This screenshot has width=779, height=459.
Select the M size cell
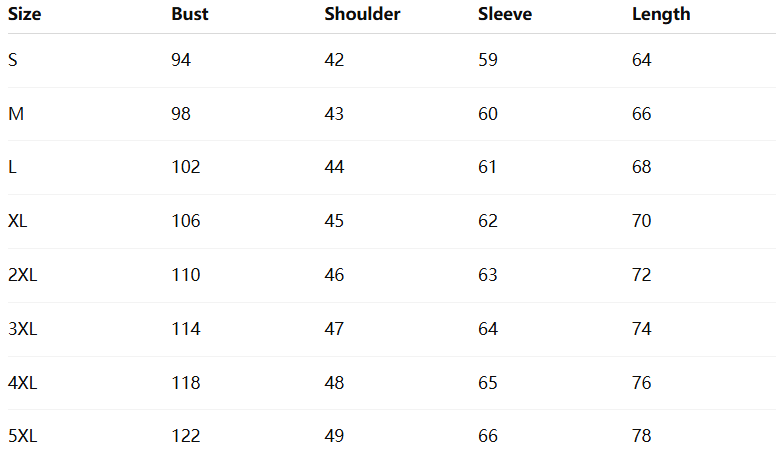click(x=16, y=114)
